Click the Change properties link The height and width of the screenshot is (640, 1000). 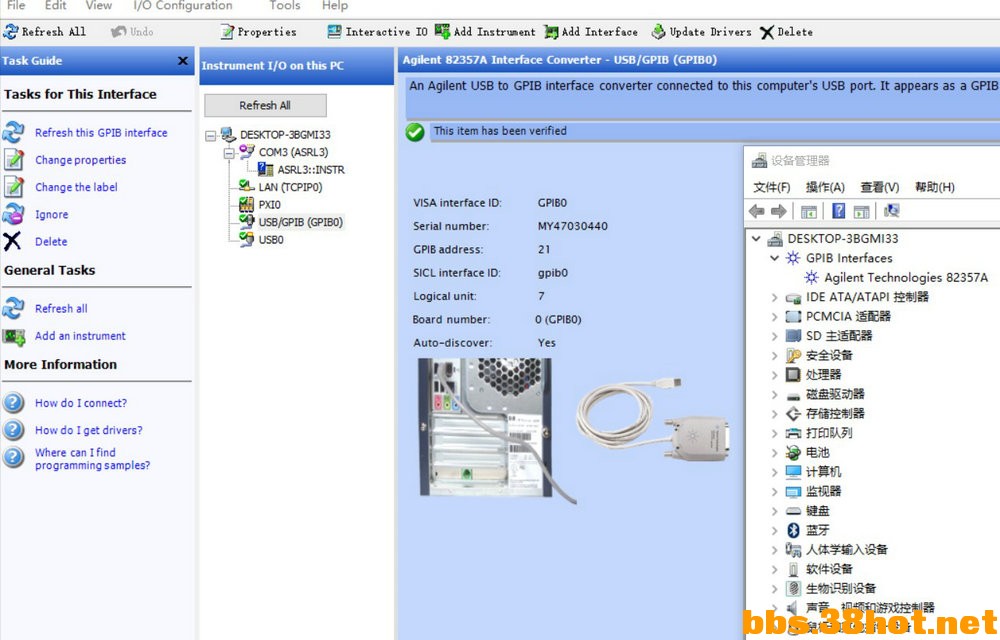pyautogui.click(x=80, y=160)
